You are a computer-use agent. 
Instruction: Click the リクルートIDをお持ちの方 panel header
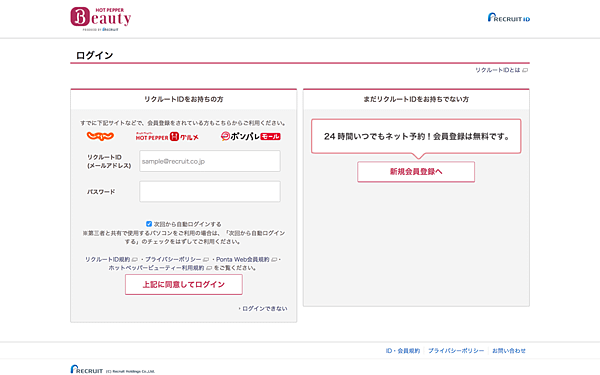point(184,99)
